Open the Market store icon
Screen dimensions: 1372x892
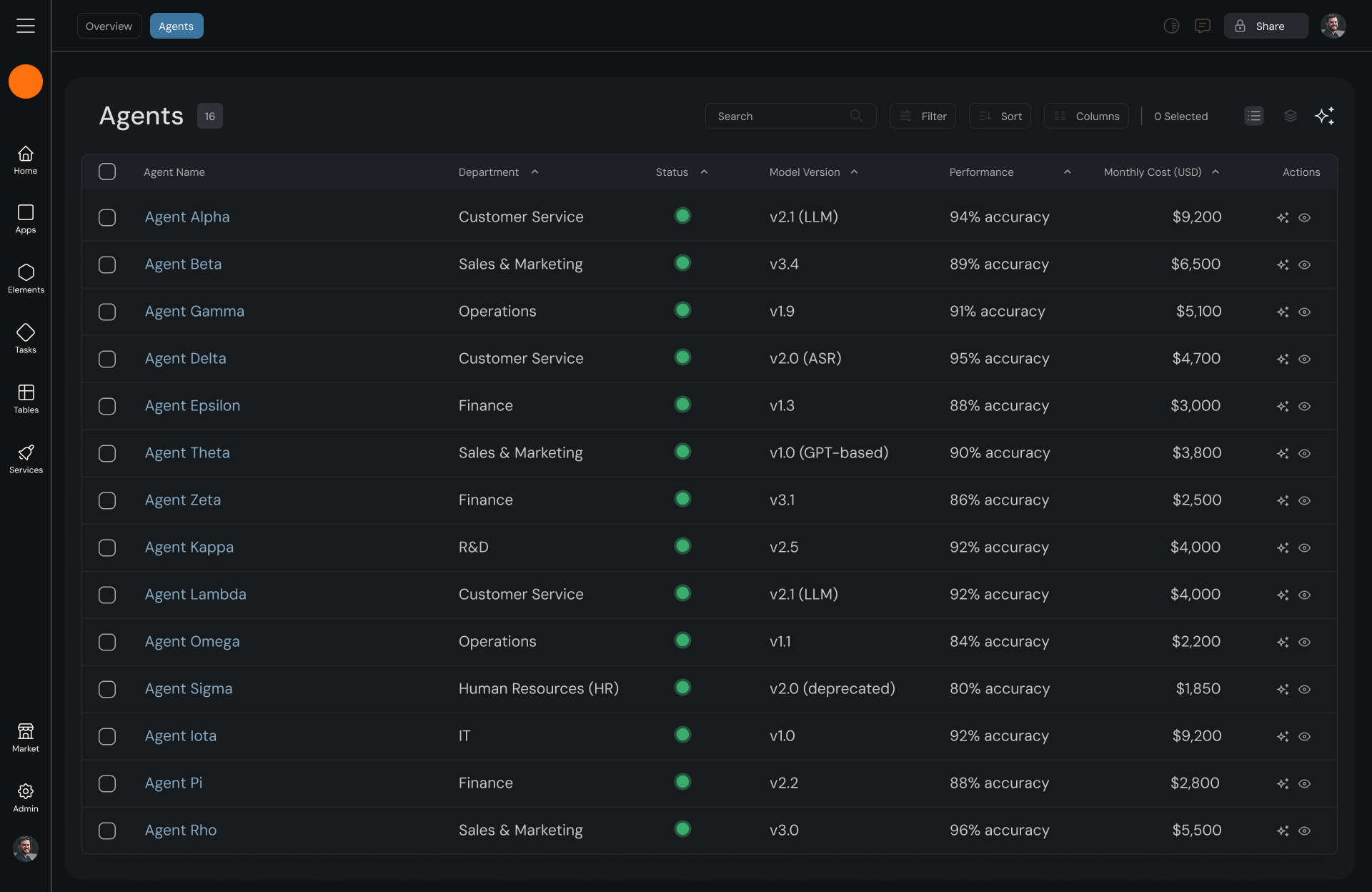click(26, 737)
